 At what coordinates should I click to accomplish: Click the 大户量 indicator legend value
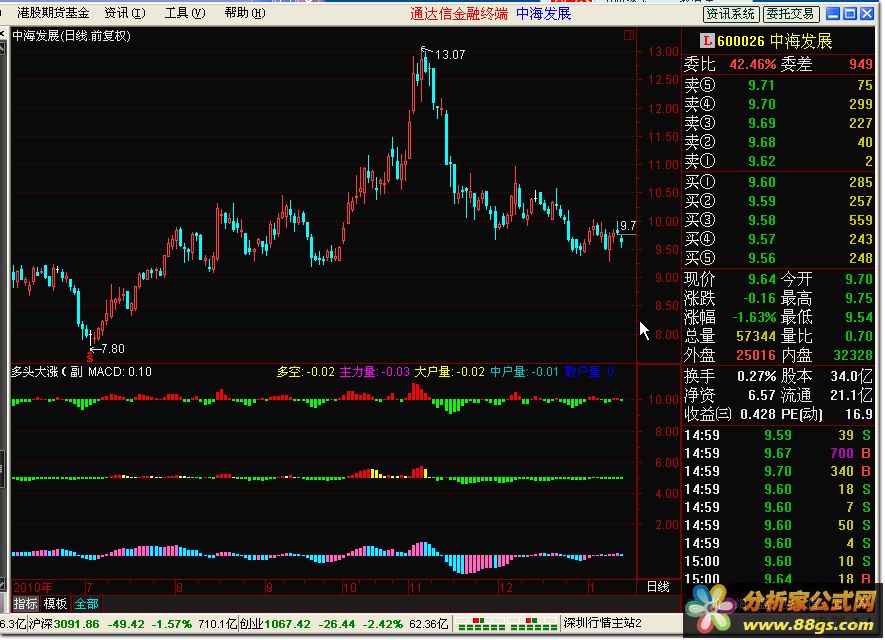(450, 372)
